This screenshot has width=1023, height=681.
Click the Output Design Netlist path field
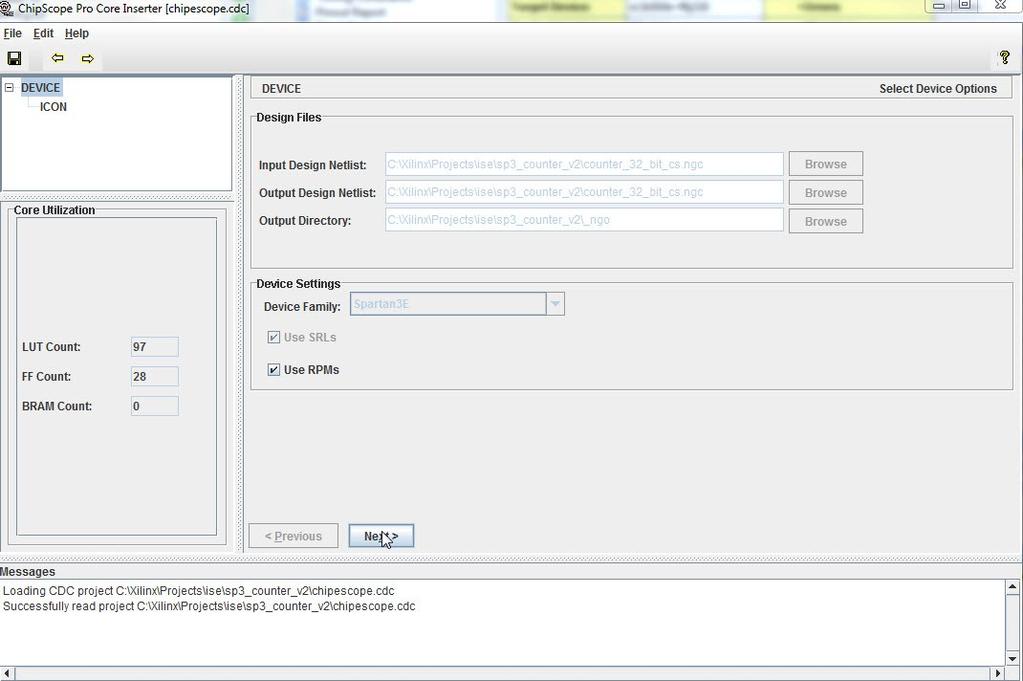584,192
